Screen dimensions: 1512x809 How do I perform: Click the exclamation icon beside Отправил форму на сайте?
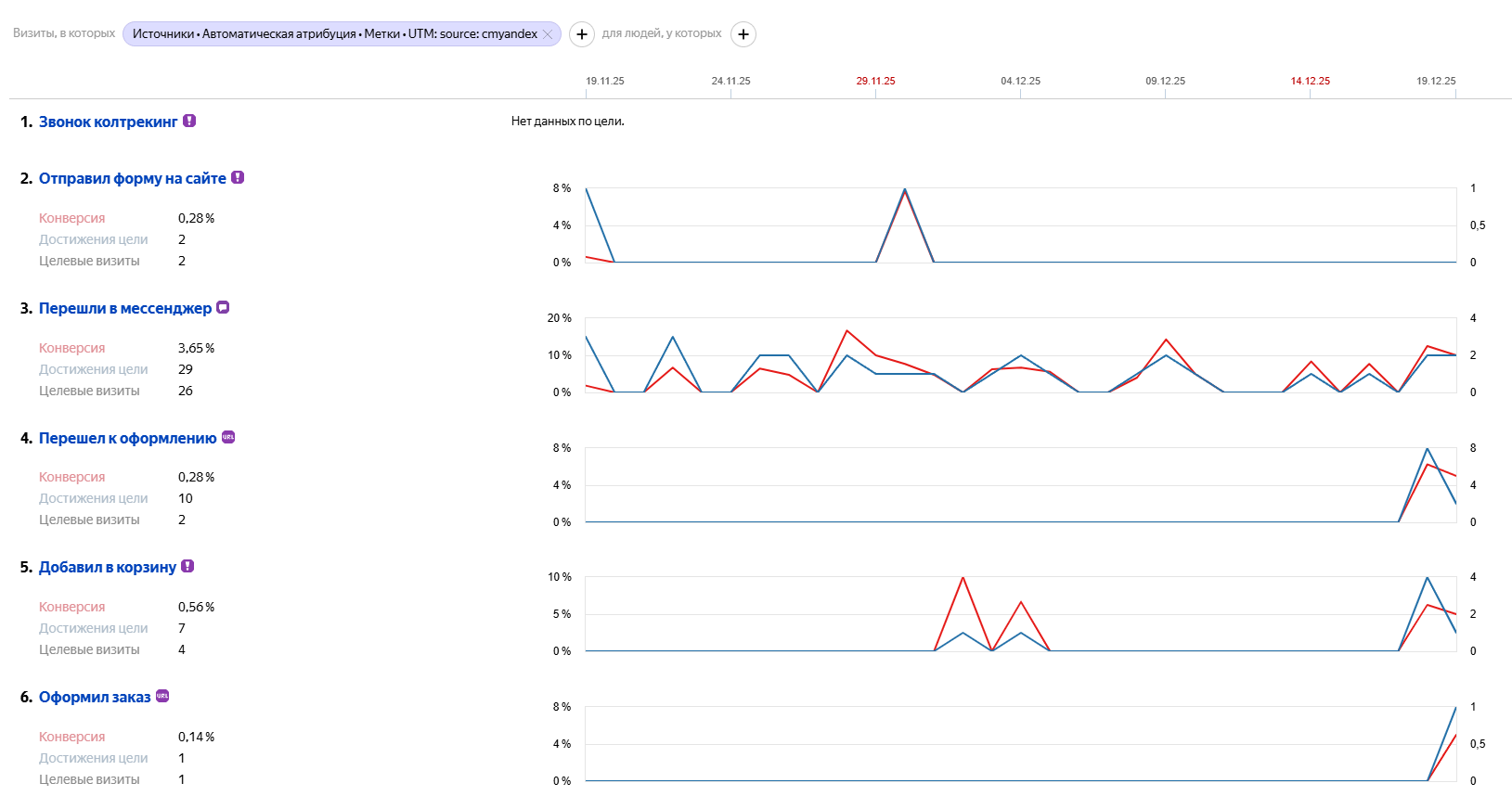point(238,177)
